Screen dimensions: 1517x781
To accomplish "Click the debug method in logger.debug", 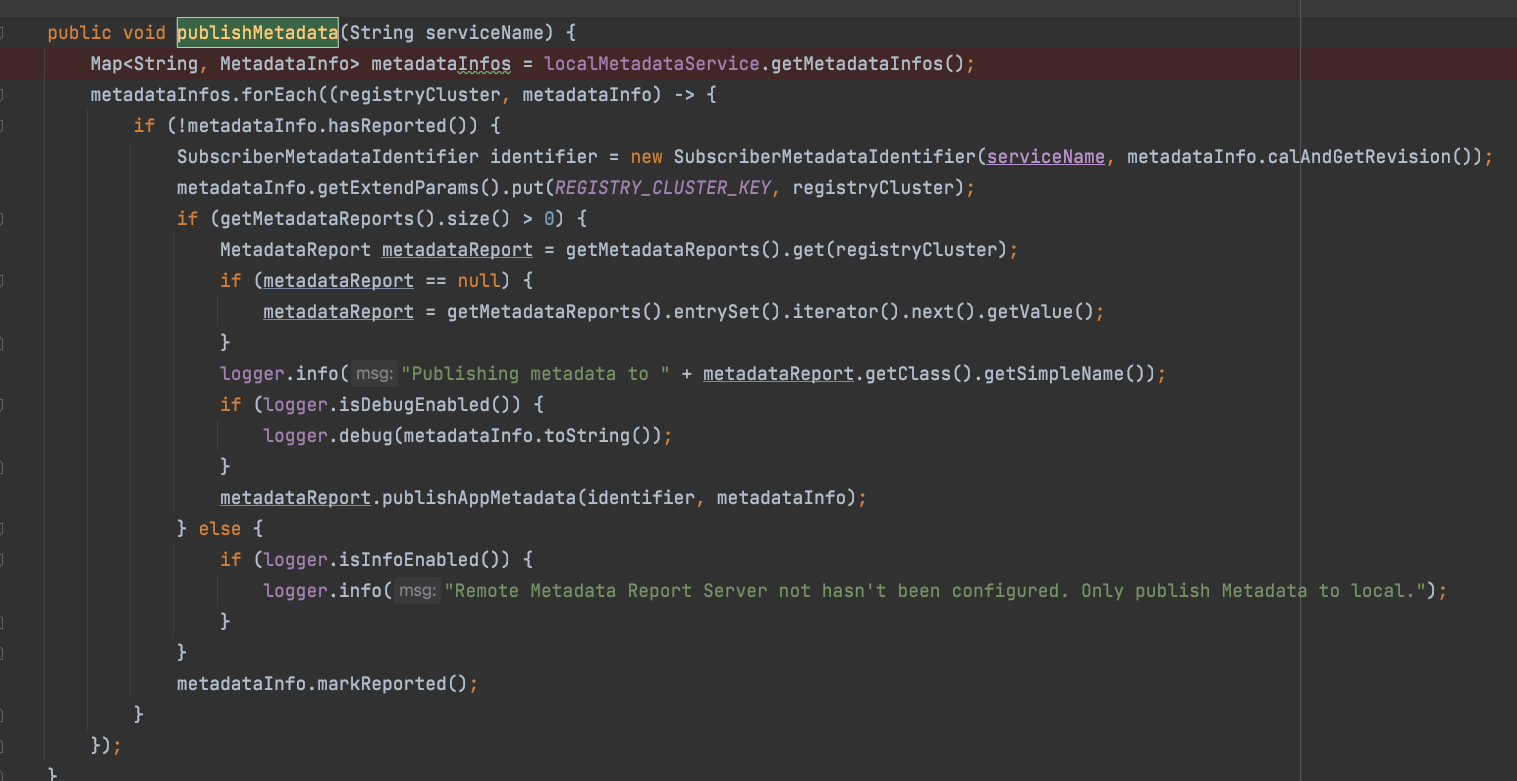I will point(366,436).
